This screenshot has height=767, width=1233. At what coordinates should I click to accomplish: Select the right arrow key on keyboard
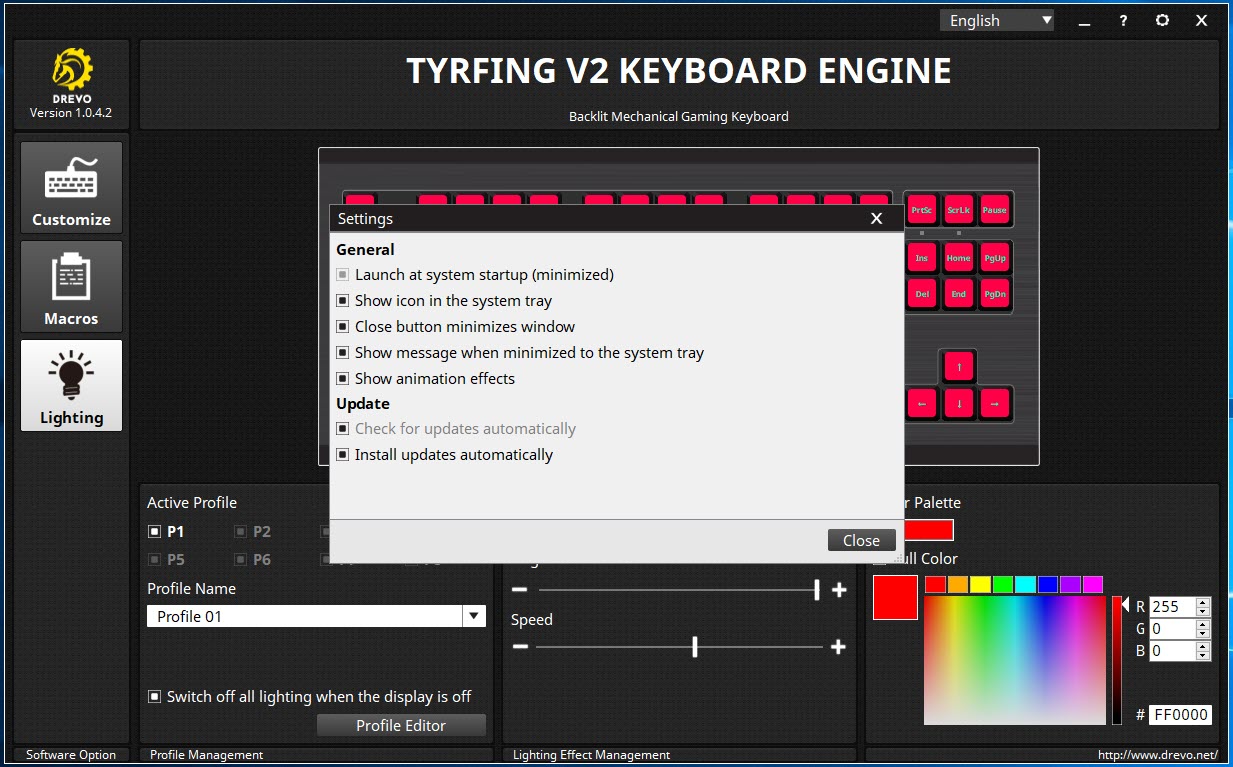pos(994,403)
